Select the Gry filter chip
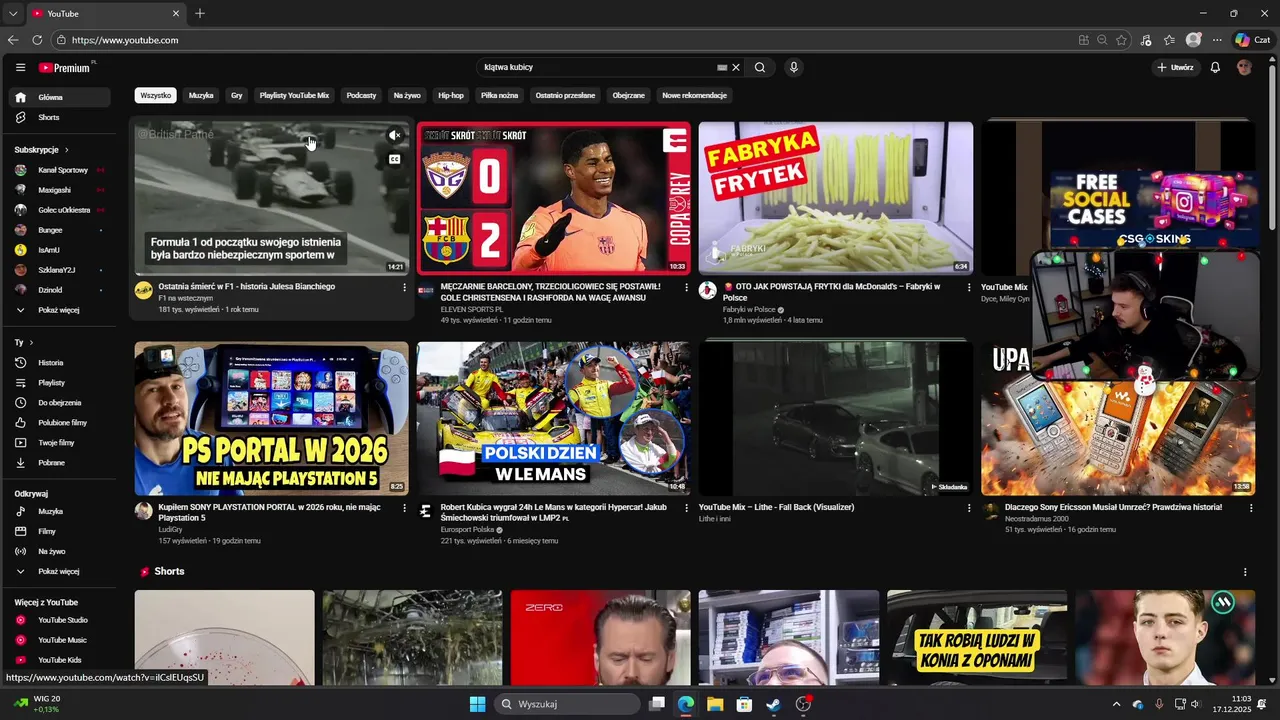This screenshot has width=1280, height=720. click(x=237, y=95)
